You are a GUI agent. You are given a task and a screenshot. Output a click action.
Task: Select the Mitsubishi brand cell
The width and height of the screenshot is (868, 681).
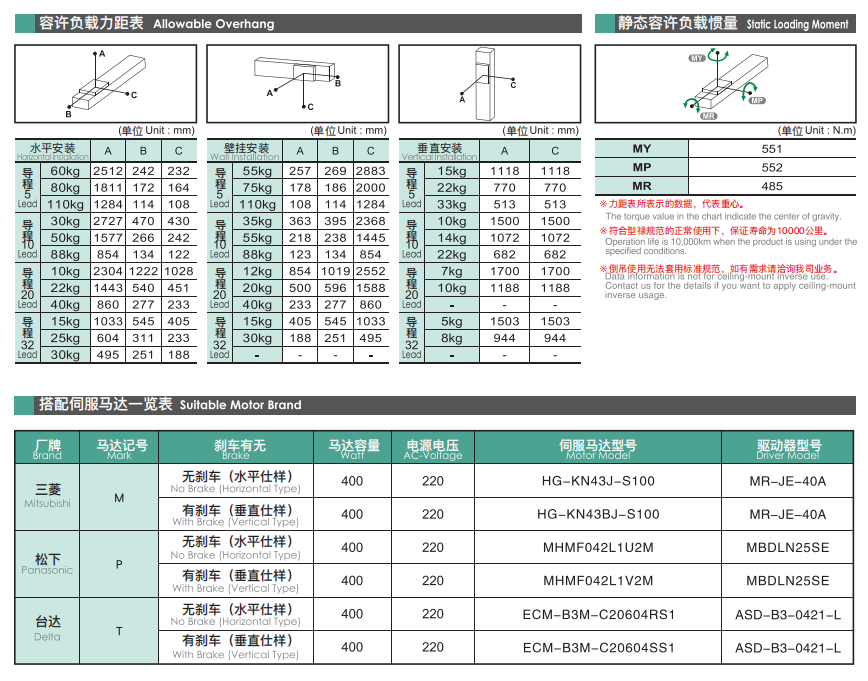pyautogui.click(x=47, y=497)
